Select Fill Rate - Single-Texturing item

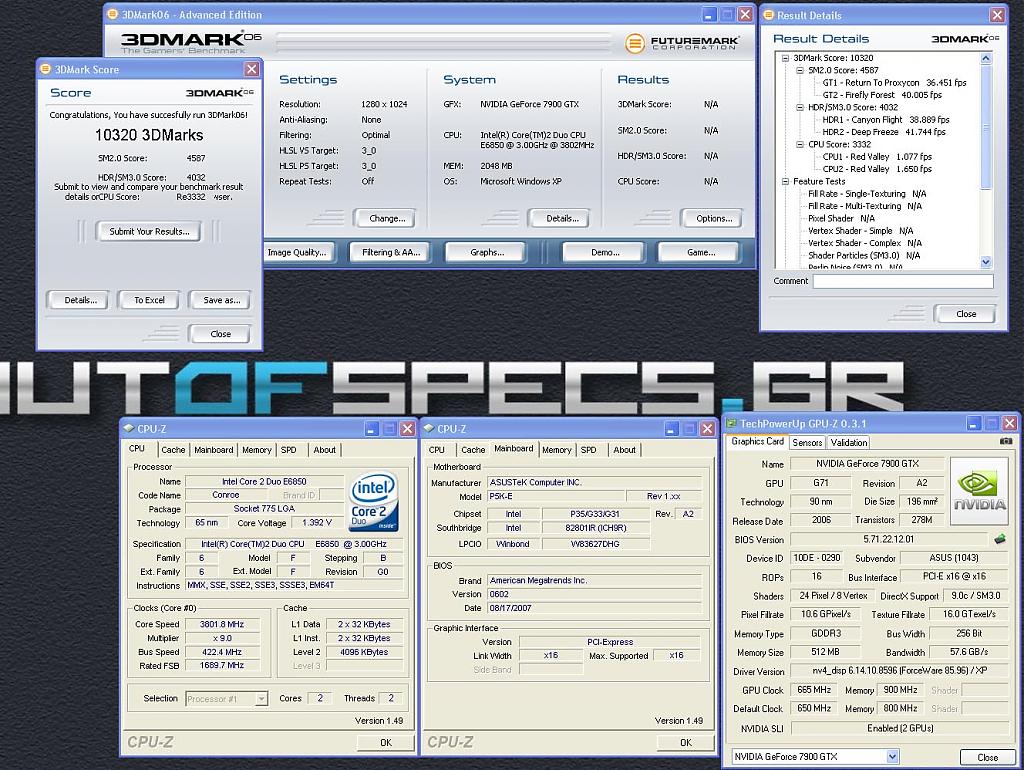coord(867,194)
